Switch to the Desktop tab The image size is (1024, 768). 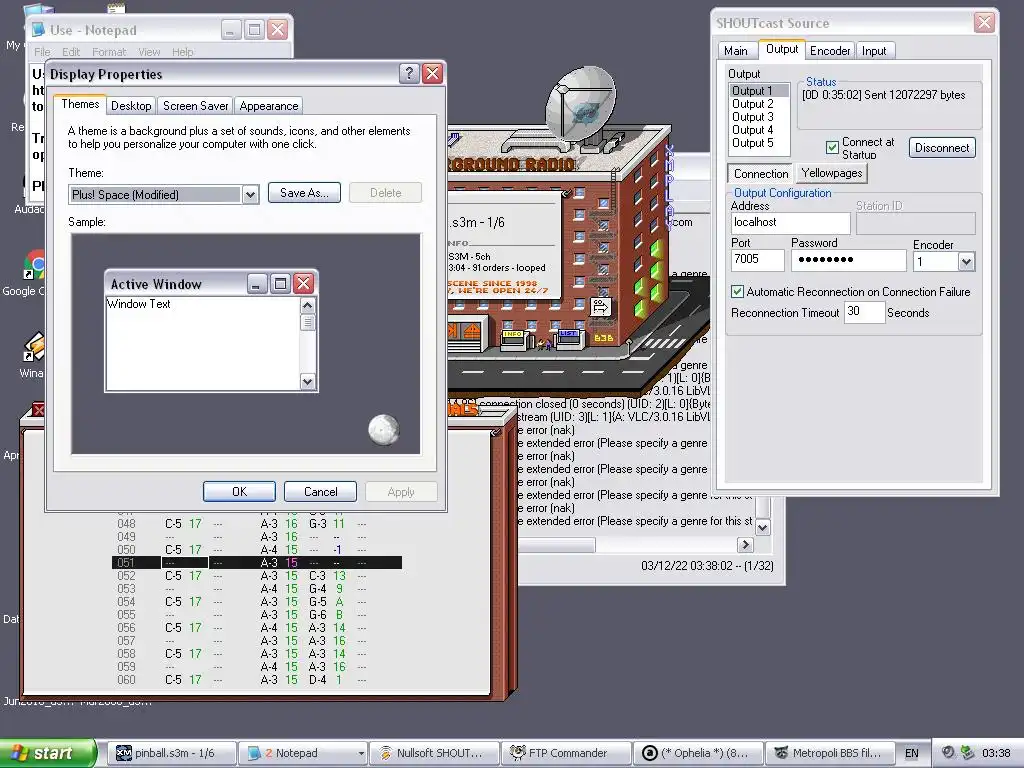[131, 106]
